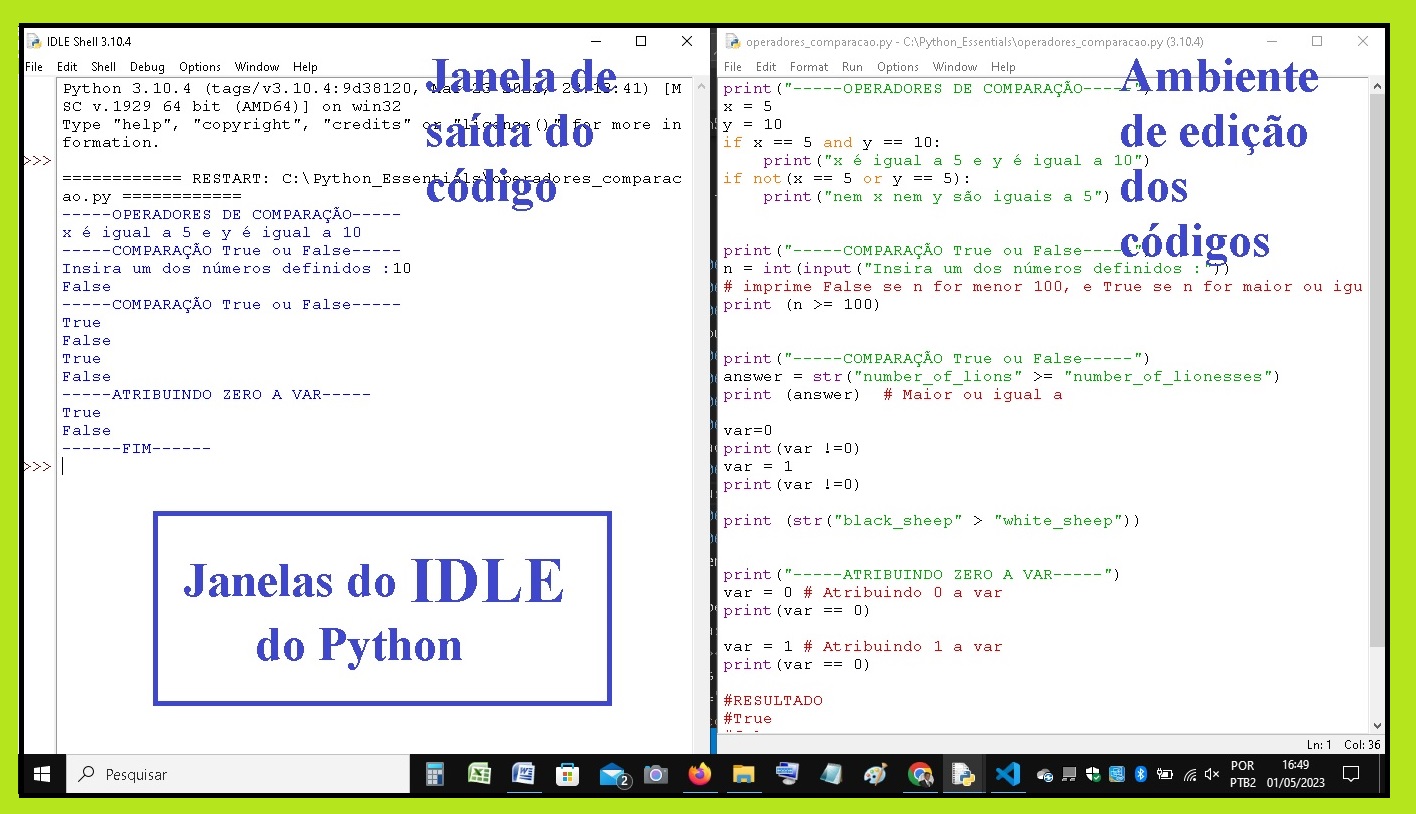
Task: Click editor vertical scrollbar thumb
Action: pos(1376,370)
